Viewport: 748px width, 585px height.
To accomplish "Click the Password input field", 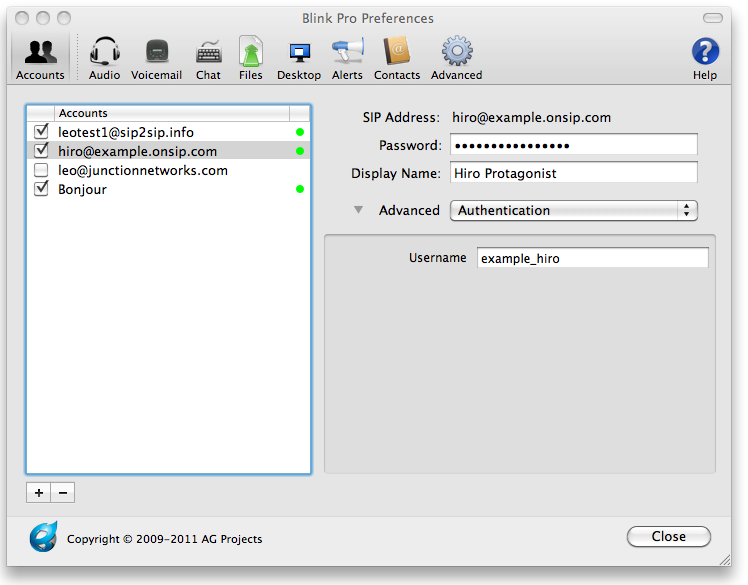I will 574,145.
